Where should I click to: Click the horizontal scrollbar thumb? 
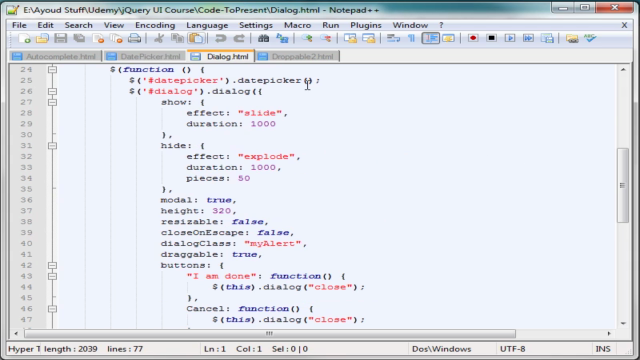pyautogui.click(x=269, y=334)
